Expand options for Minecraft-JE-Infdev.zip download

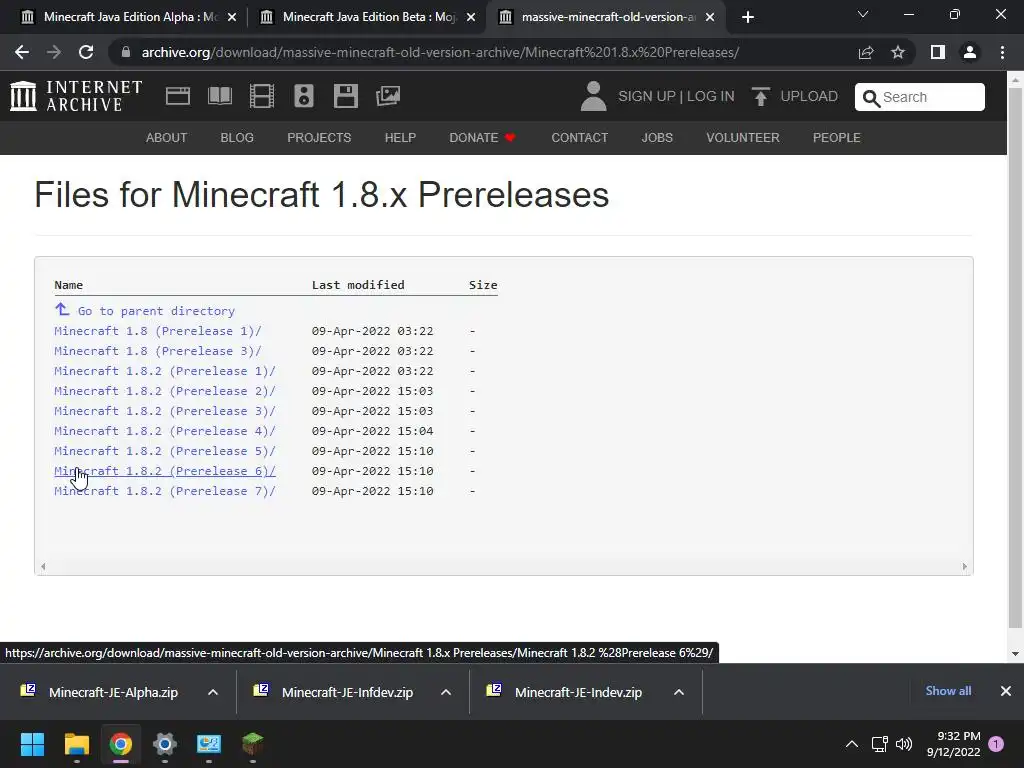(446, 692)
